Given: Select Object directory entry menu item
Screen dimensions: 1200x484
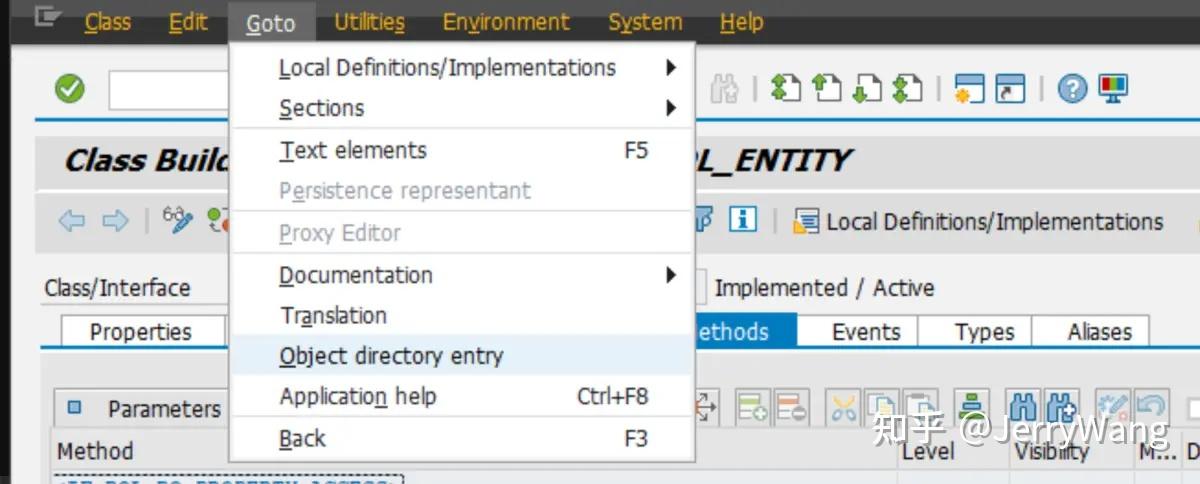Looking at the screenshot, I should pyautogui.click(x=463, y=356).
